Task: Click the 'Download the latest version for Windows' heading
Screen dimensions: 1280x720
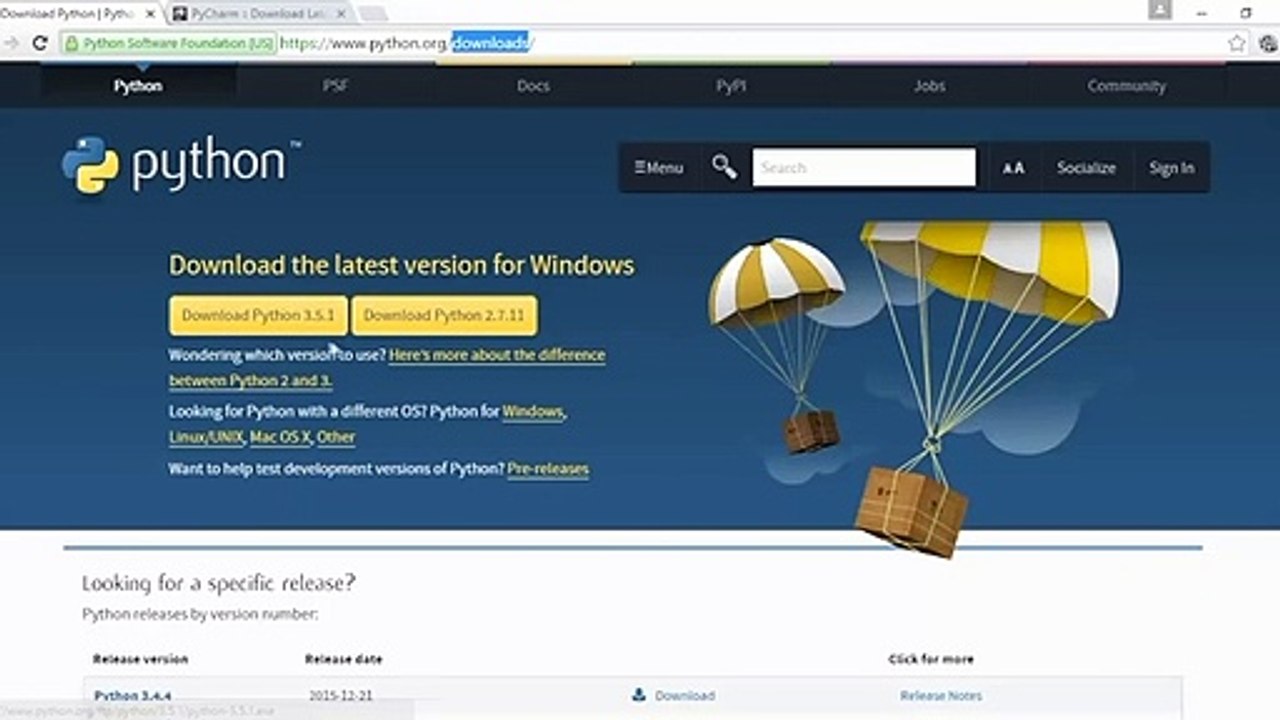Action: point(401,265)
